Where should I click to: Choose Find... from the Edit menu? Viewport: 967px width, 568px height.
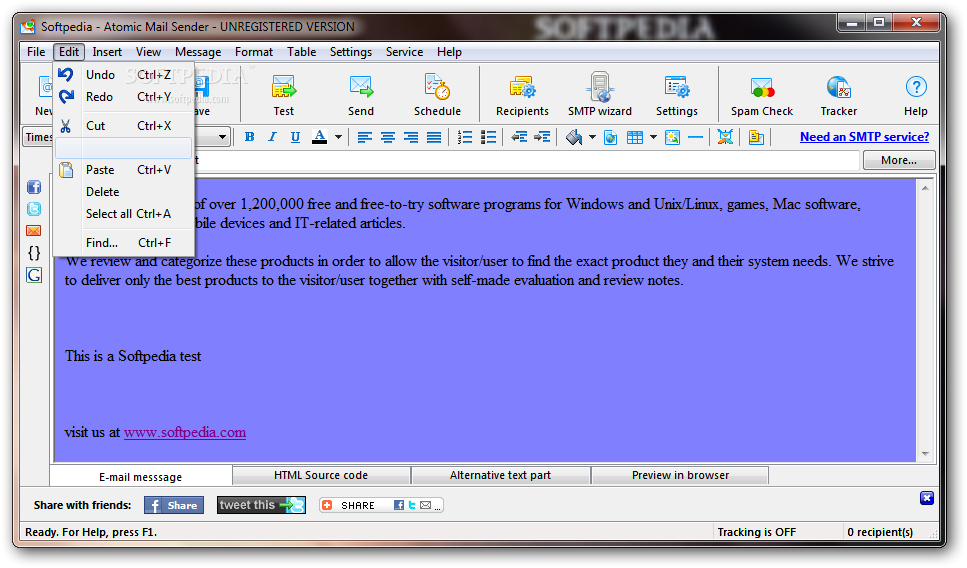pyautogui.click(x=124, y=243)
